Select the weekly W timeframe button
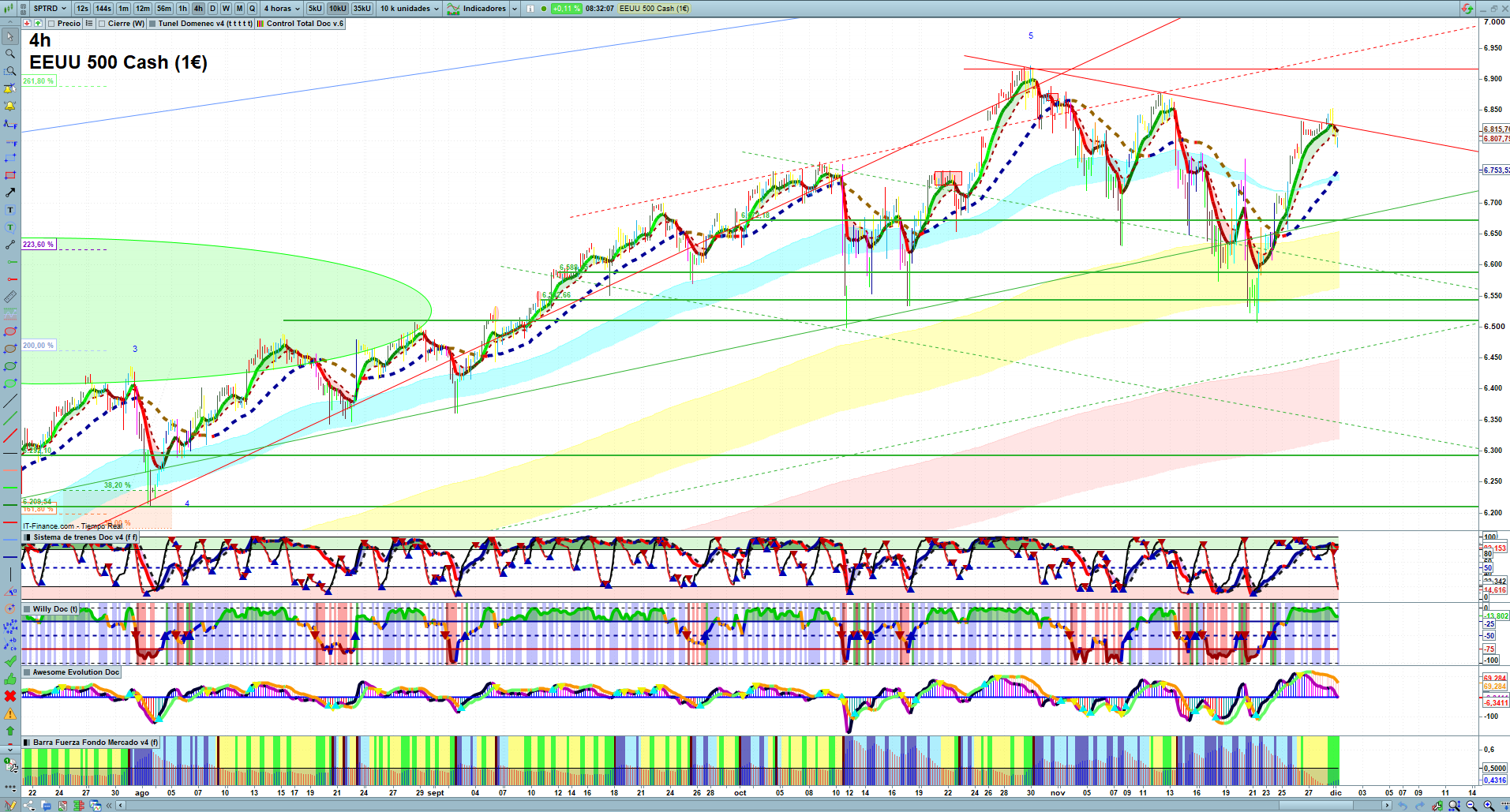Image resolution: width=1510 pixels, height=812 pixels. click(x=226, y=9)
